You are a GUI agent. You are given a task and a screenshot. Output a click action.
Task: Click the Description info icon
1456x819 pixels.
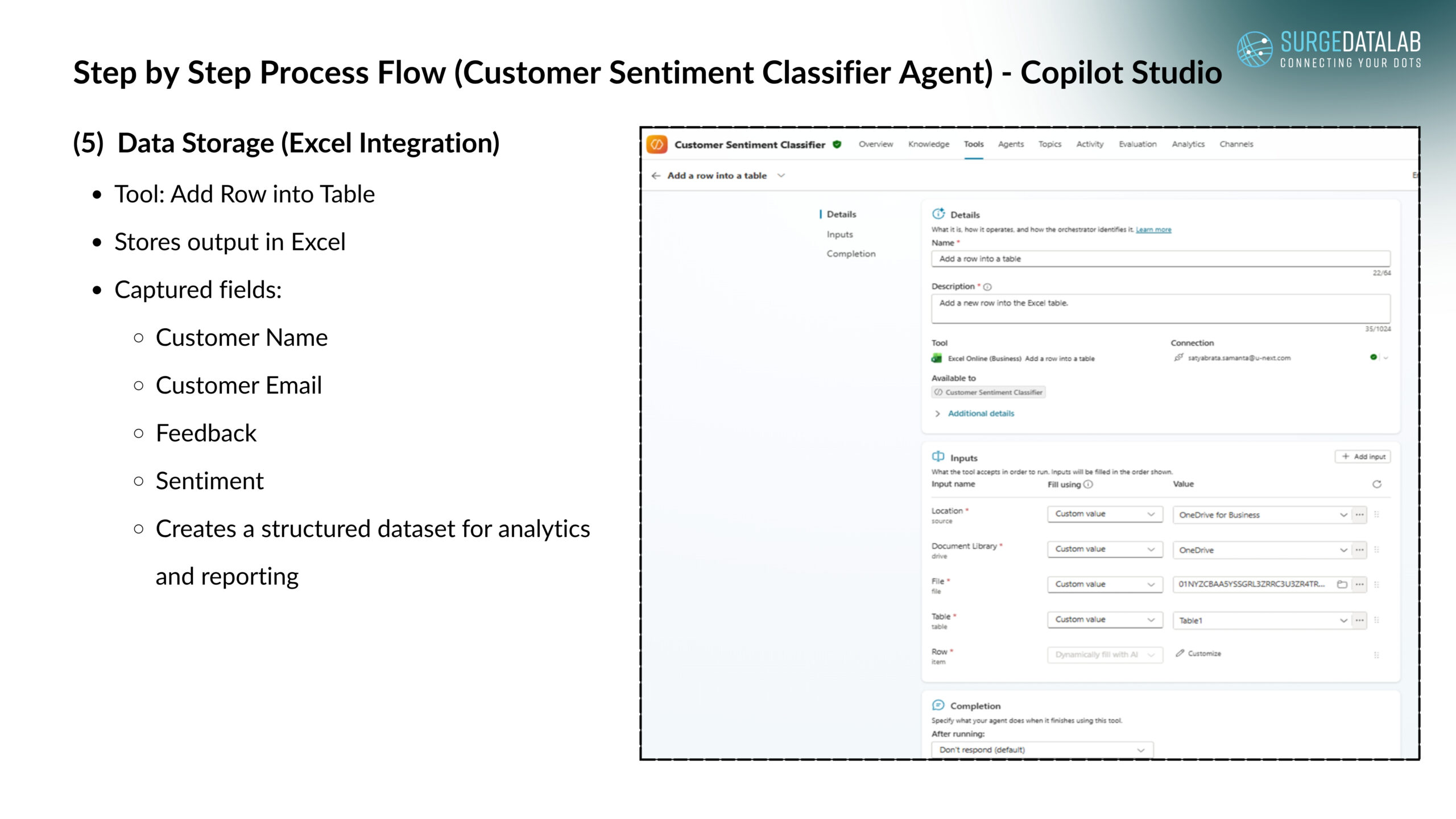(987, 287)
